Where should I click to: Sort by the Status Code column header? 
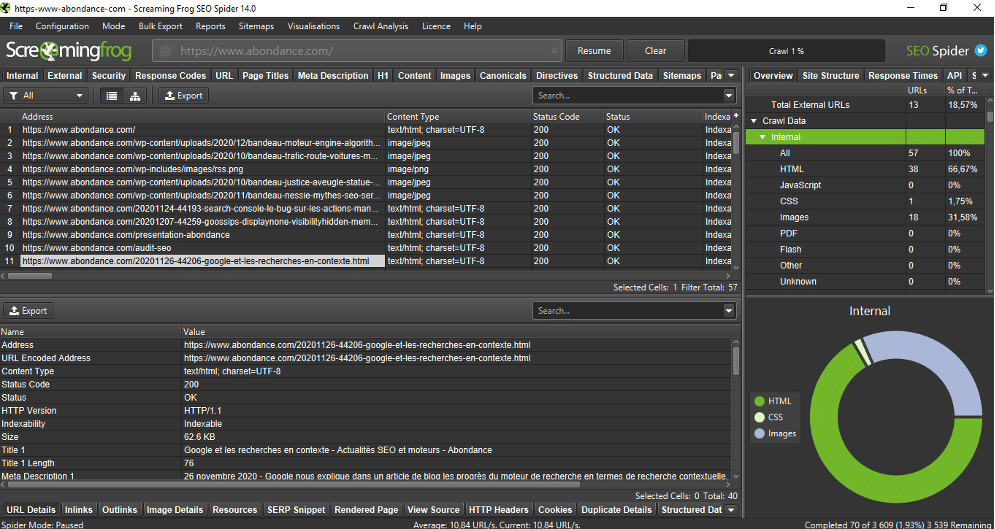click(x=566, y=117)
